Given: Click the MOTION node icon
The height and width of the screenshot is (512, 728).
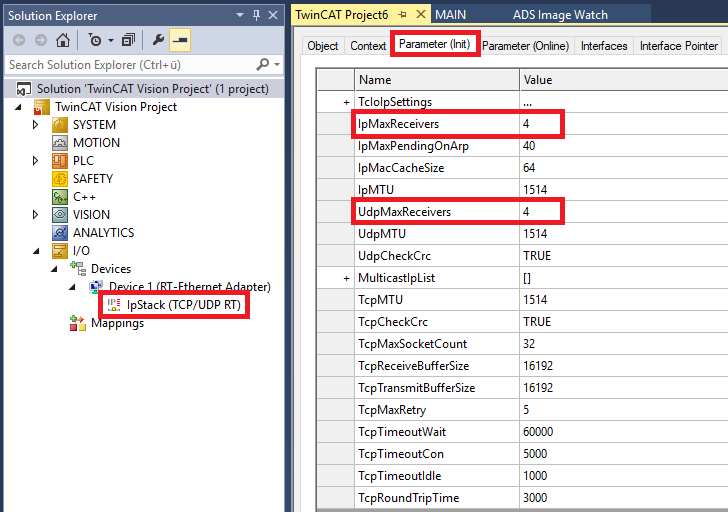Looking at the screenshot, I should click(x=60, y=143).
